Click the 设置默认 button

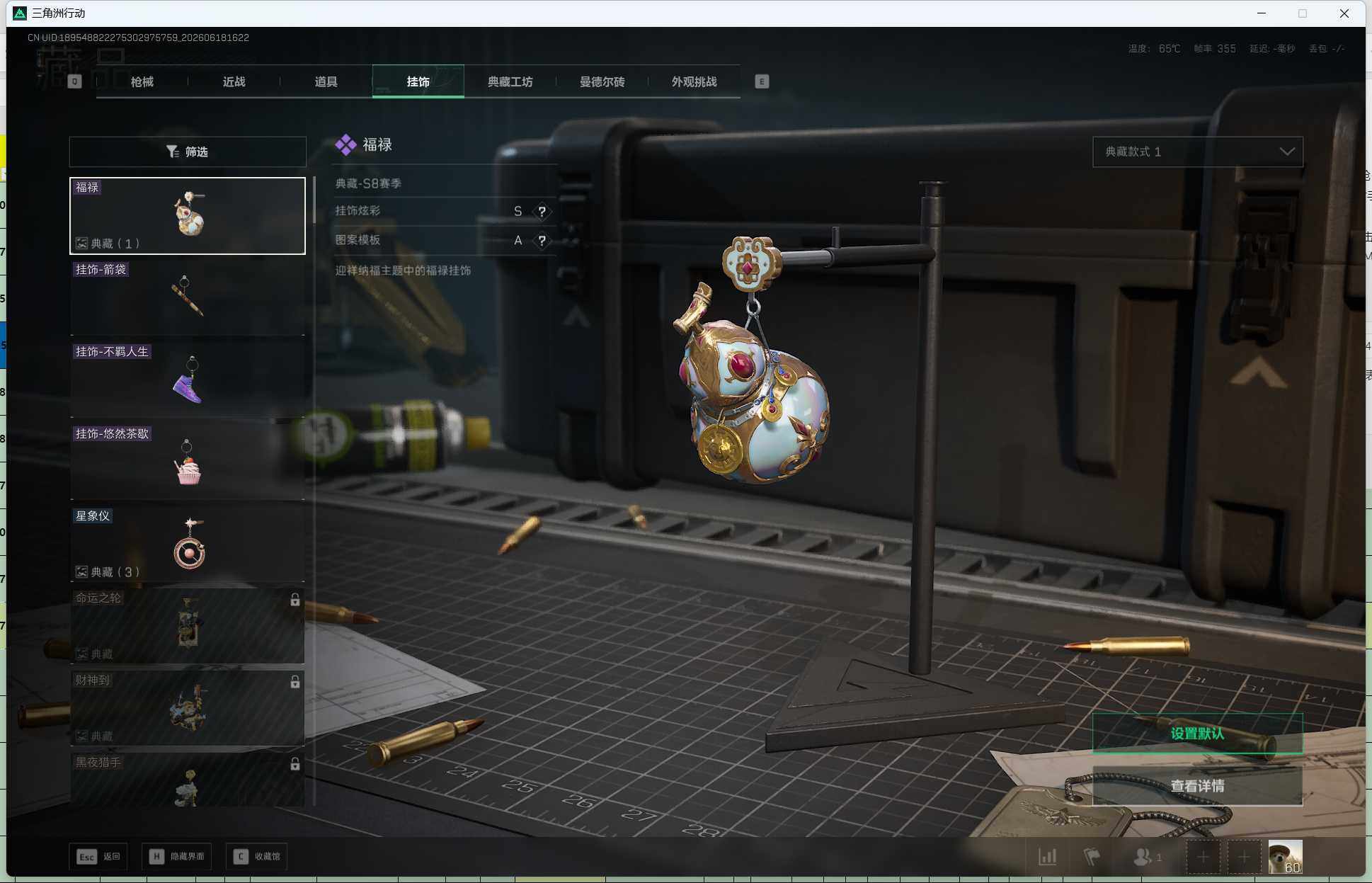point(1198,734)
